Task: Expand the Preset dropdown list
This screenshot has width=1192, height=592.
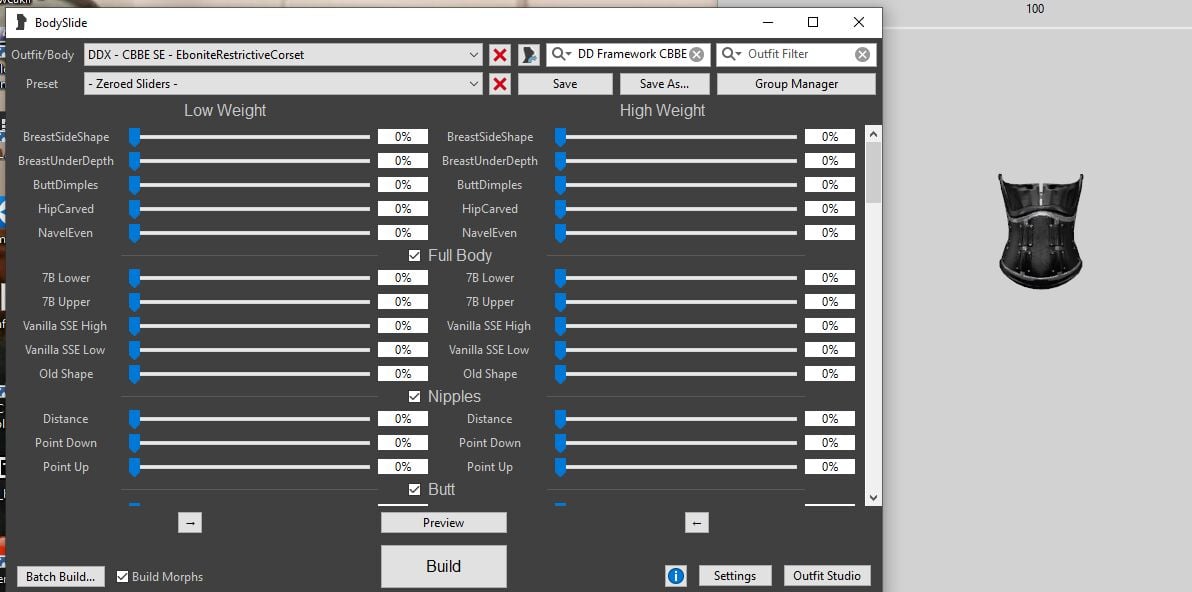Action: click(x=474, y=84)
